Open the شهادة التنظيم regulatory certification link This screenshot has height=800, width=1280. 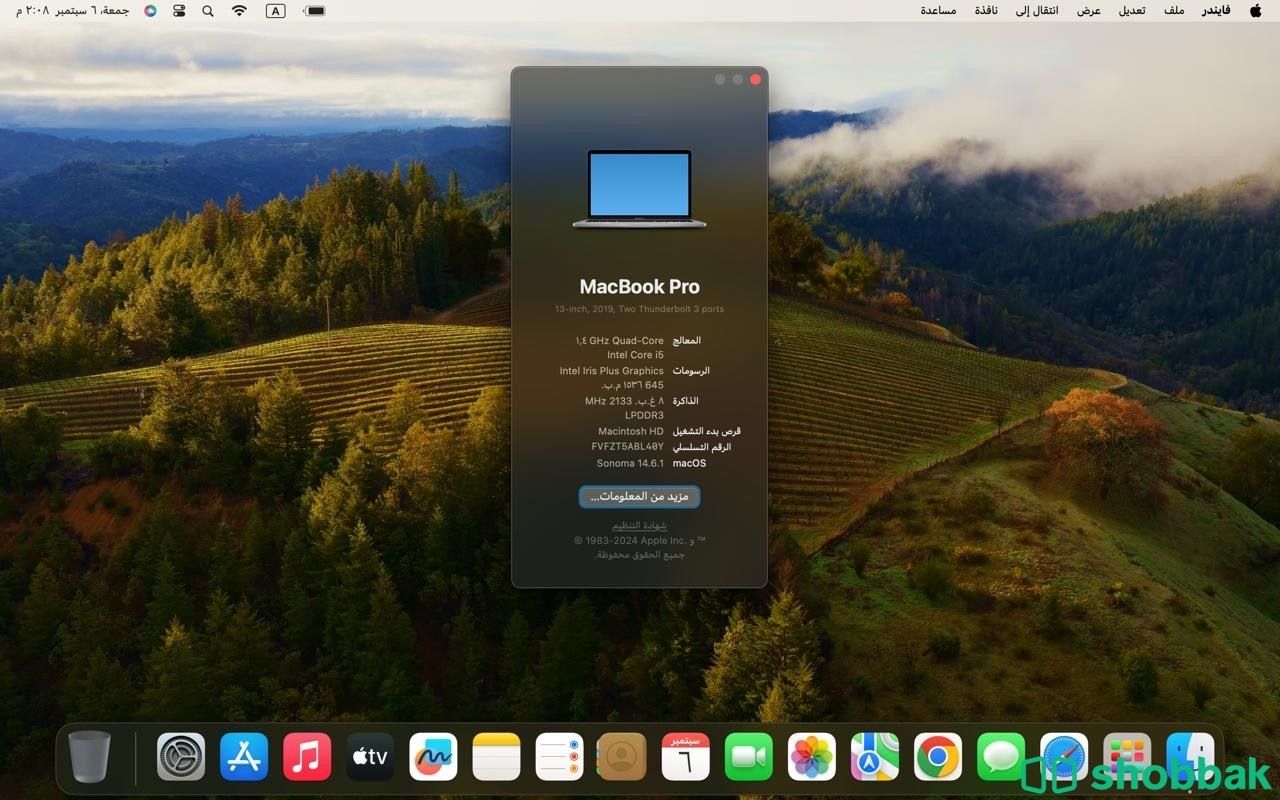tap(639, 525)
